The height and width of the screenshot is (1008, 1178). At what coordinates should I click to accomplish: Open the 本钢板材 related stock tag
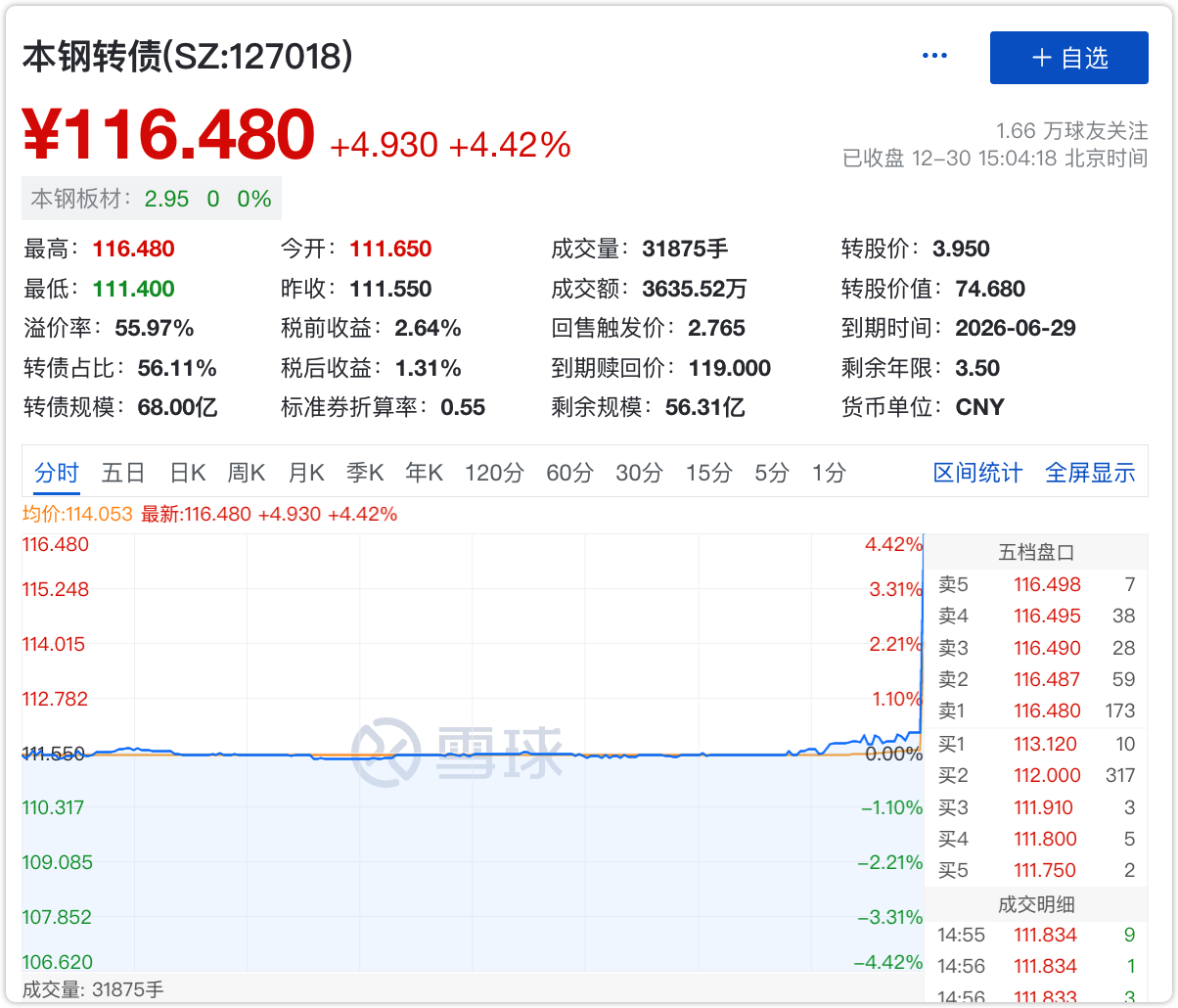pyautogui.click(x=152, y=199)
